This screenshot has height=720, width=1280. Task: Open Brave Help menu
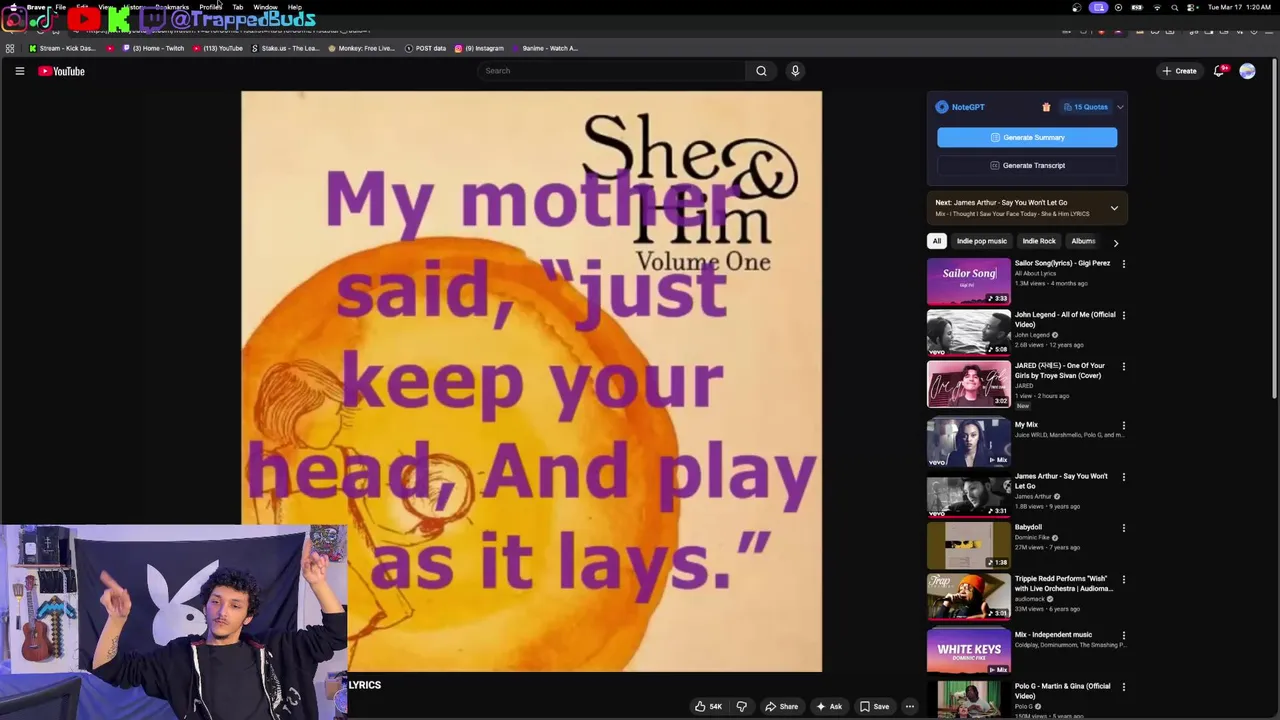click(x=295, y=7)
